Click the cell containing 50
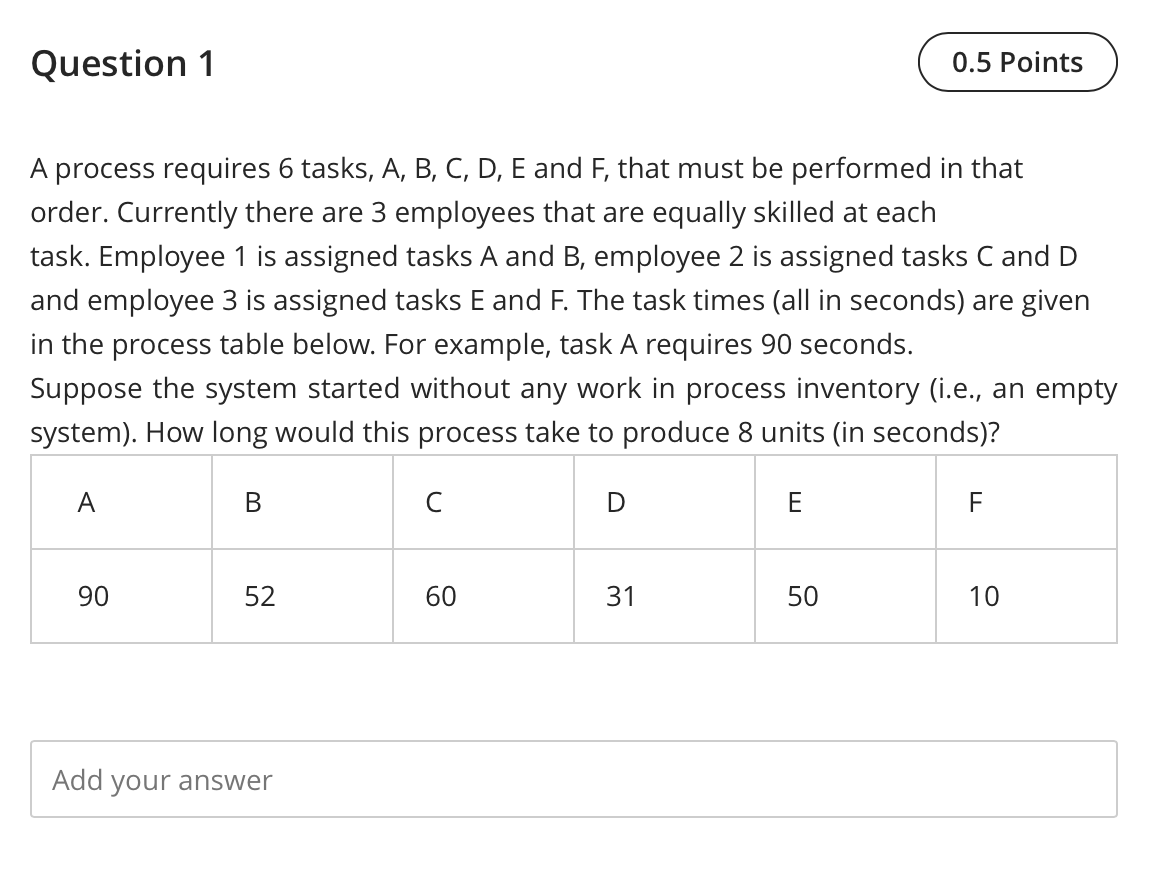The height and width of the screenshot is (878, 1154). tap(801, 595)
